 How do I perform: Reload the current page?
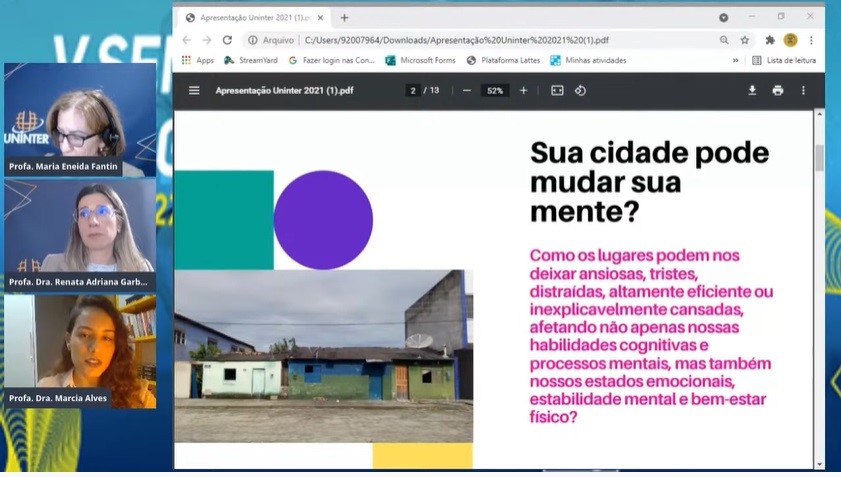click(227, 40)
